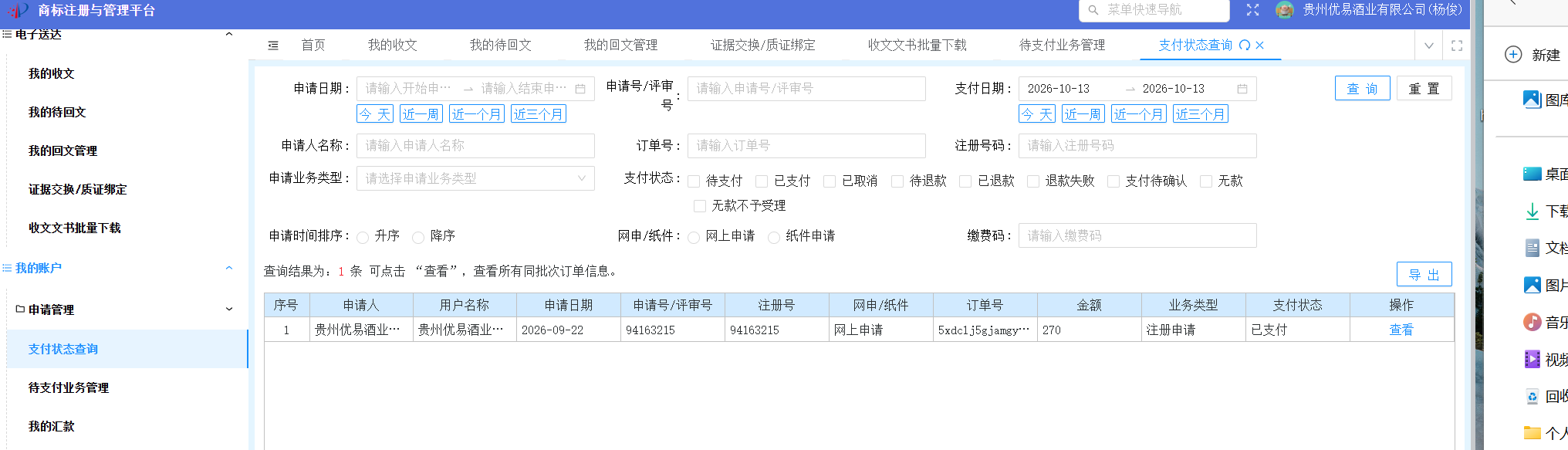Select 纸件申请 radio button
The width and height of the screenshot is (1568, 450).
[x=774, y=237]
